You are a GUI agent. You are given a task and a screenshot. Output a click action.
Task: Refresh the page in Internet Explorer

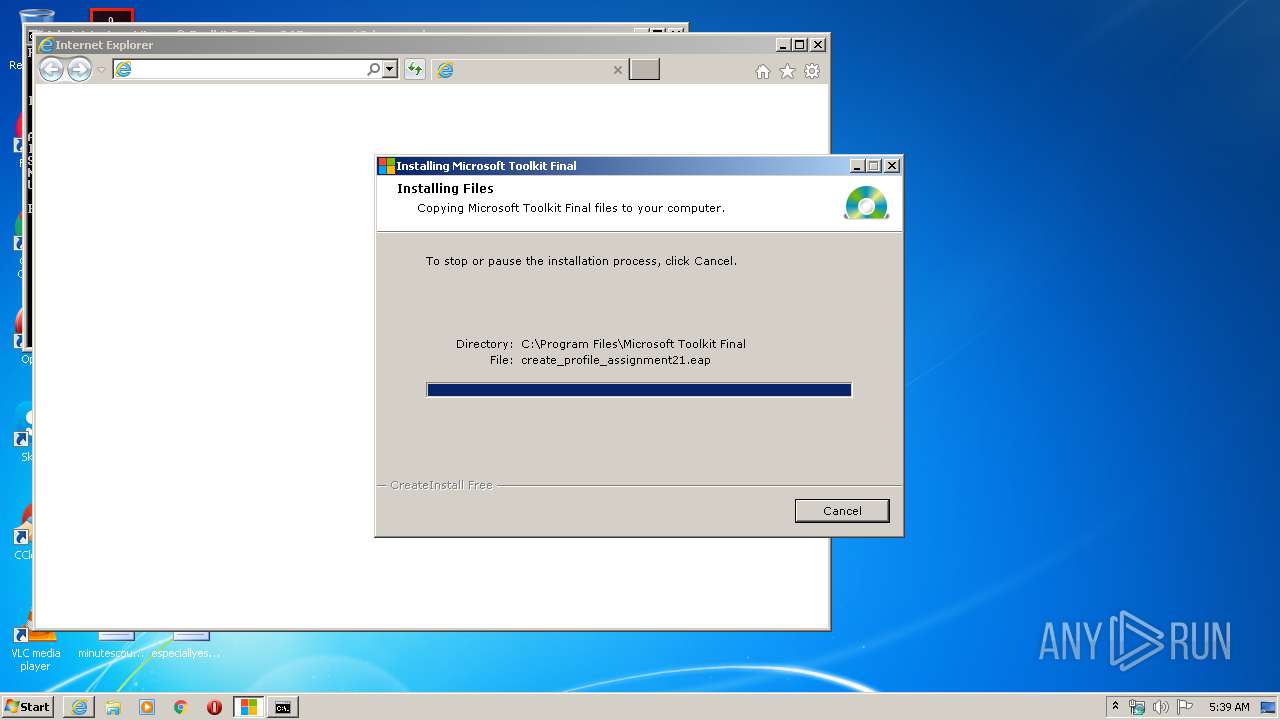[414, 69]
